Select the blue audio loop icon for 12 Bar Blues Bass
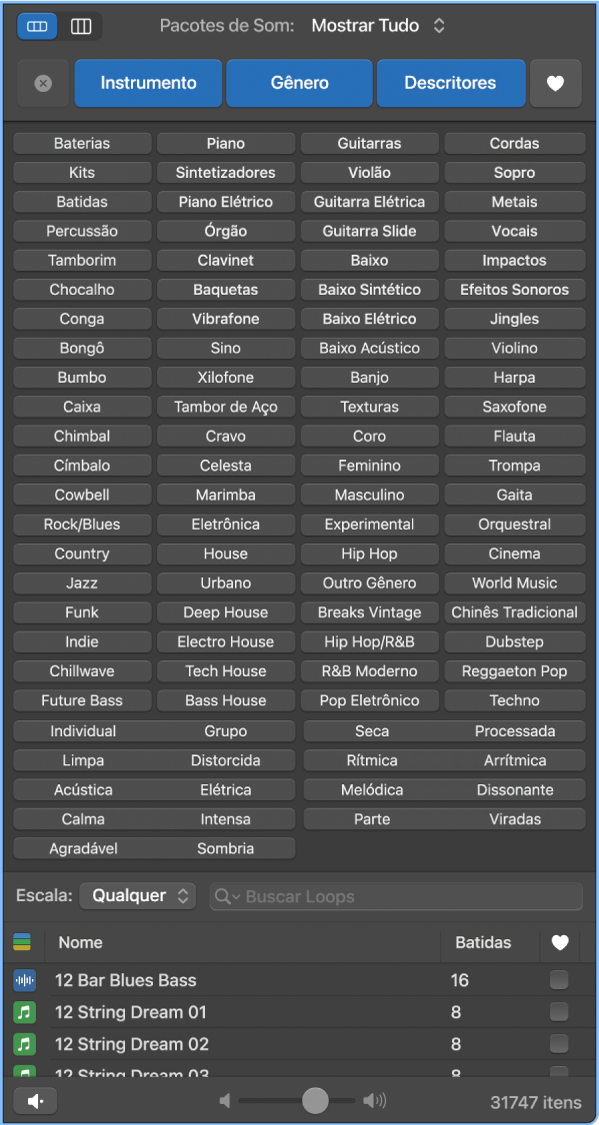This screenshot has width=599, height=1125. (x=24, y=980)
